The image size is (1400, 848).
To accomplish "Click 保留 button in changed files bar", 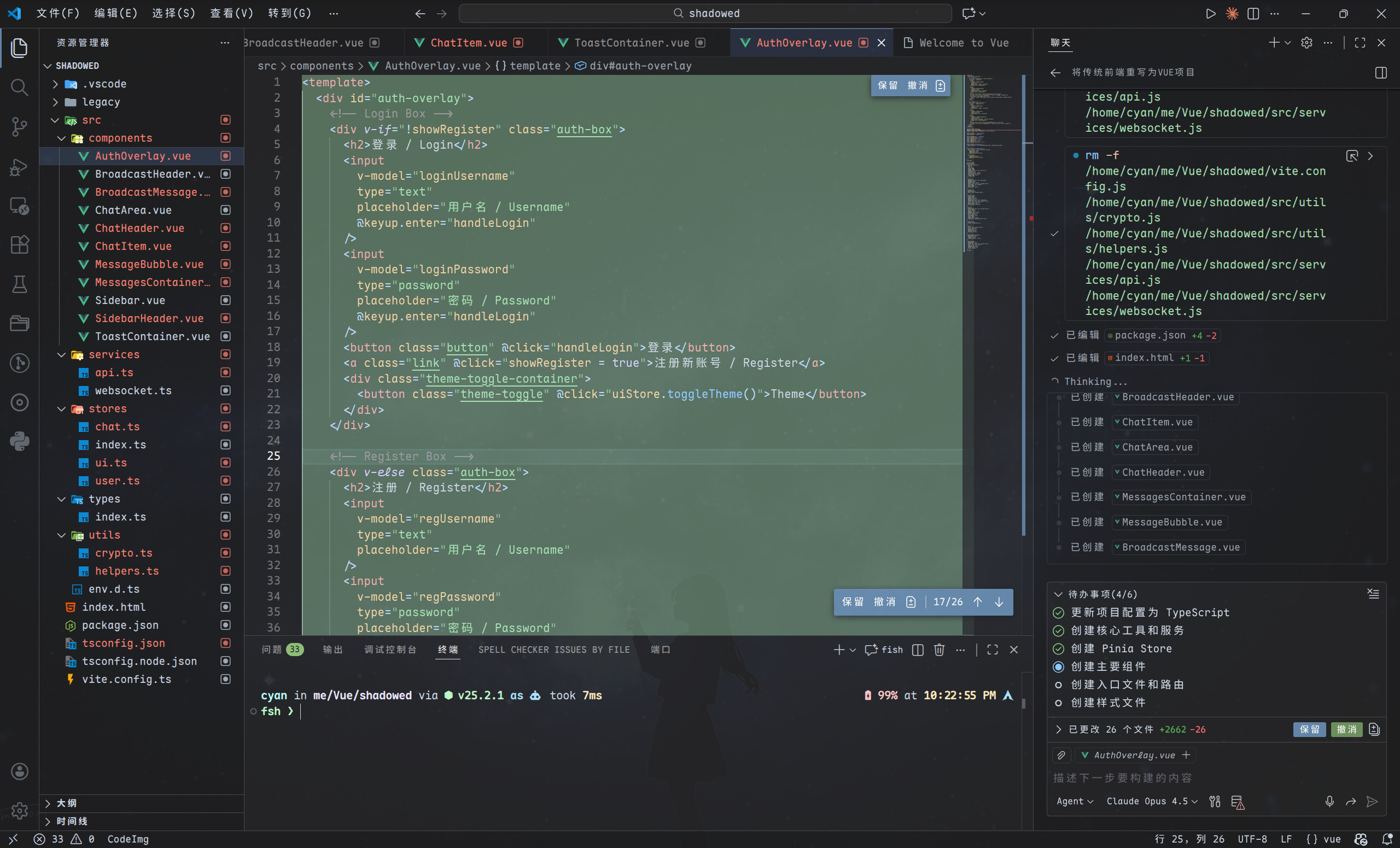I will [1310, 729].
